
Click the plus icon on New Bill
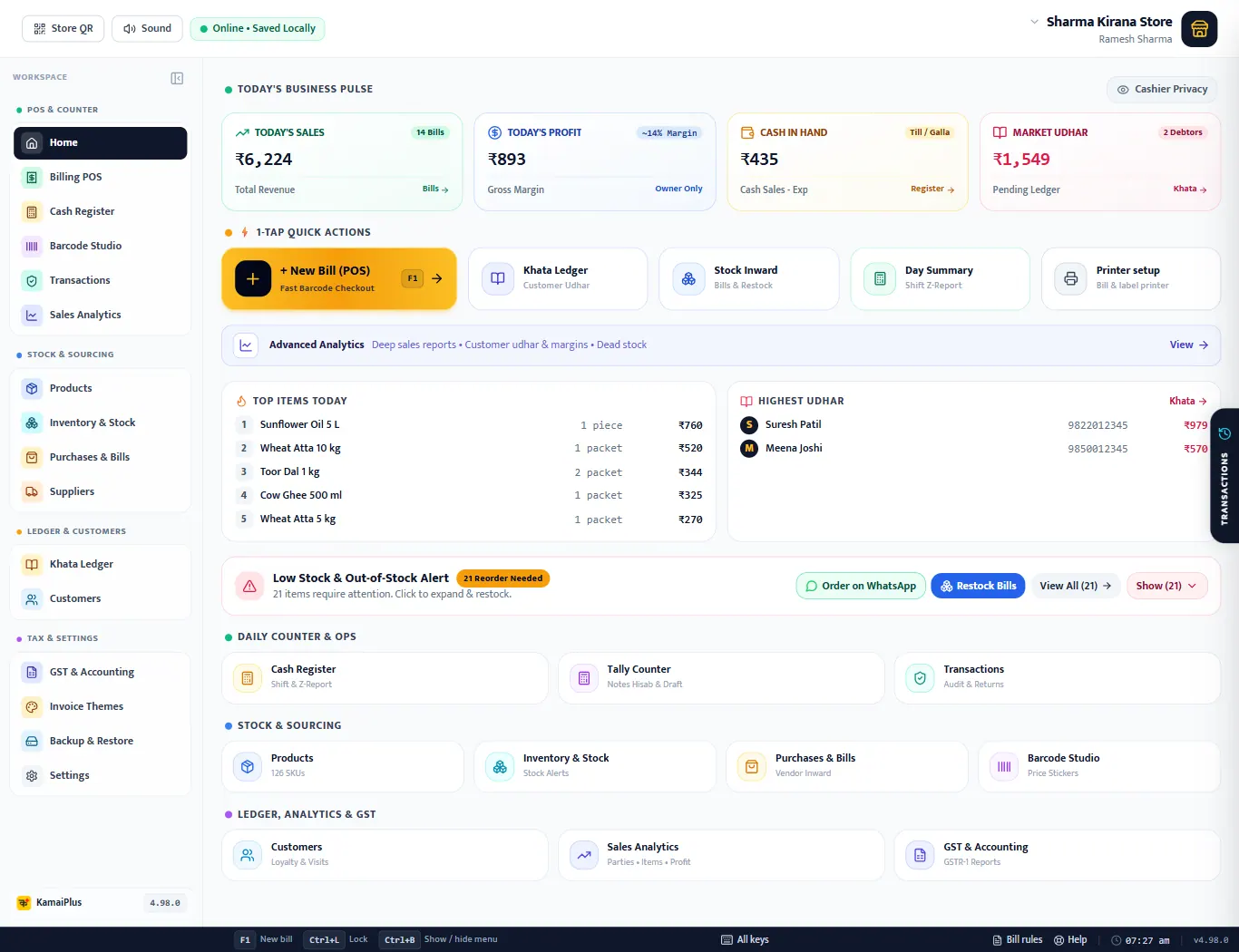[253, 278]
